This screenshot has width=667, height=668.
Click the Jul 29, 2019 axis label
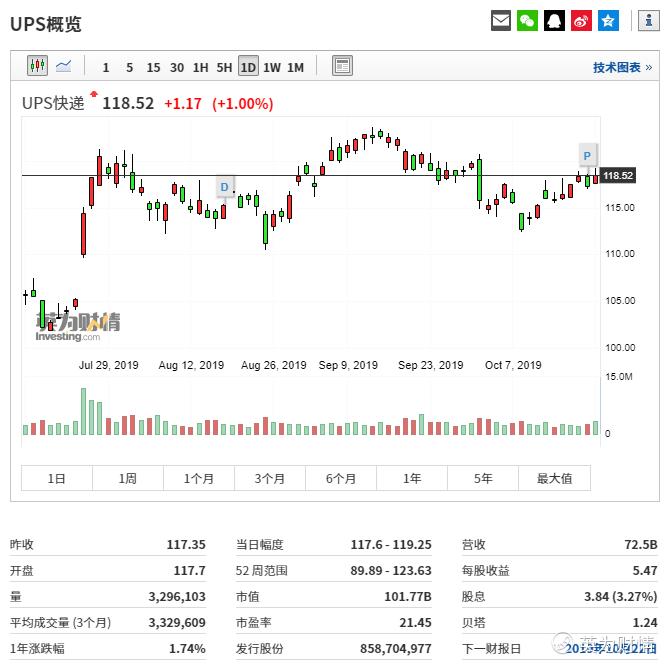109,365
